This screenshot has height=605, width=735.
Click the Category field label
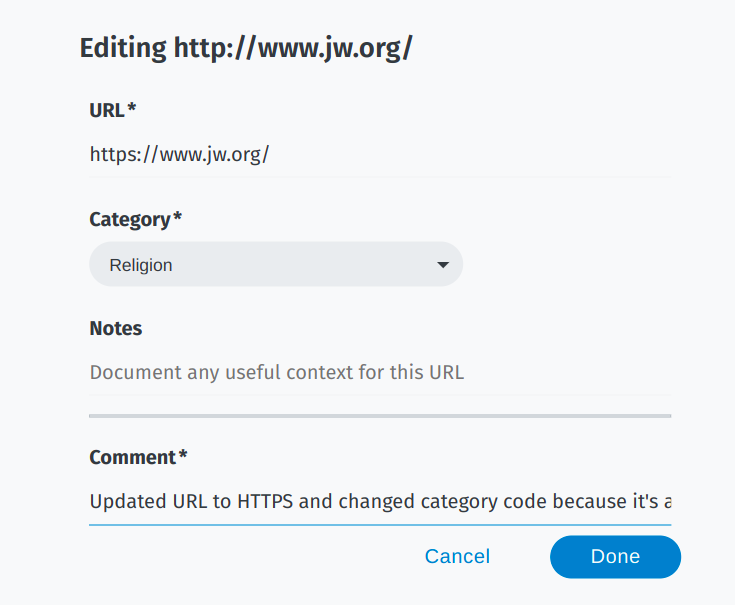coord(130,219)
